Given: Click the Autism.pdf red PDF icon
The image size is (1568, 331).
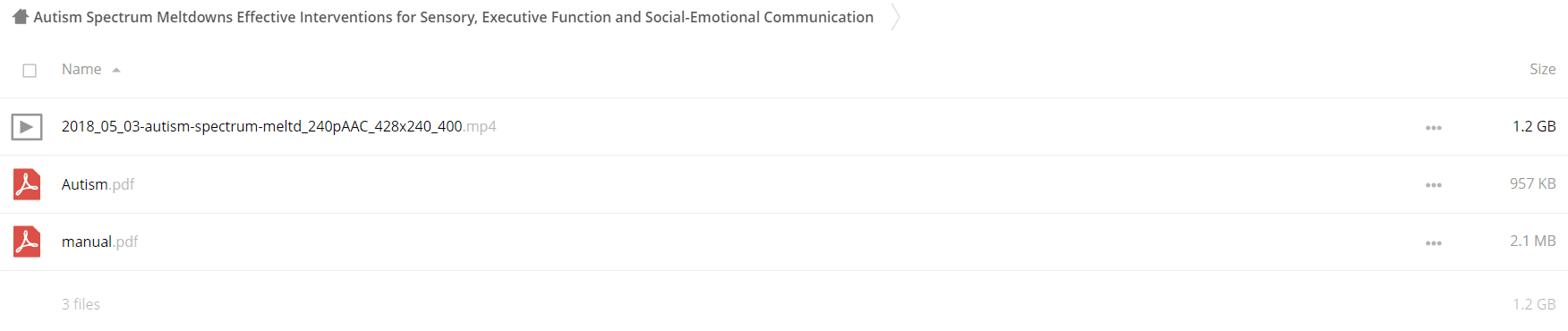Looking at the screenshot, I should tap(27, 184).
